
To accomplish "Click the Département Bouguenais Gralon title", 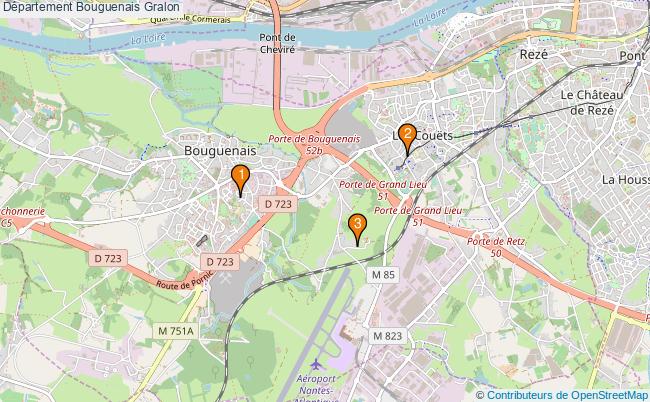I will click(x=91, y=7).
